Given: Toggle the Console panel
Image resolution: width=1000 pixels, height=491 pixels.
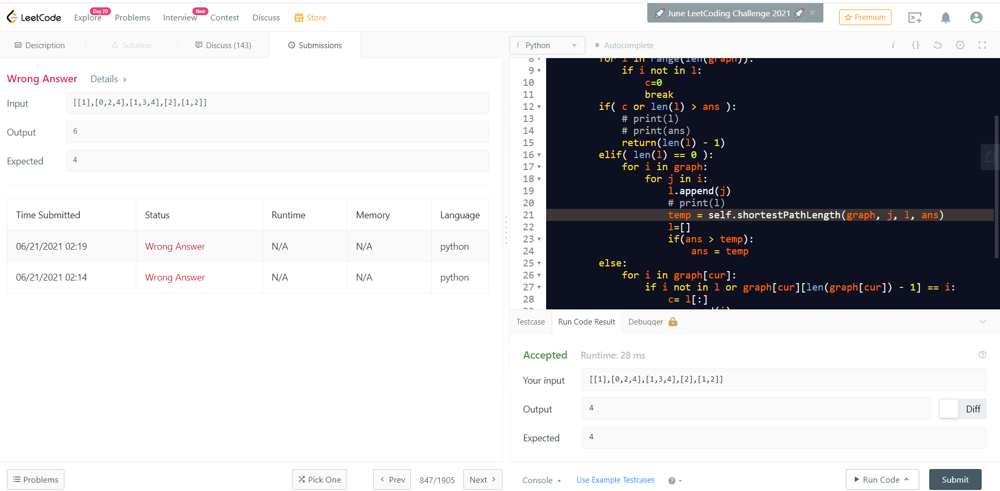Looking at the screenshot, I should click(541, 480).
